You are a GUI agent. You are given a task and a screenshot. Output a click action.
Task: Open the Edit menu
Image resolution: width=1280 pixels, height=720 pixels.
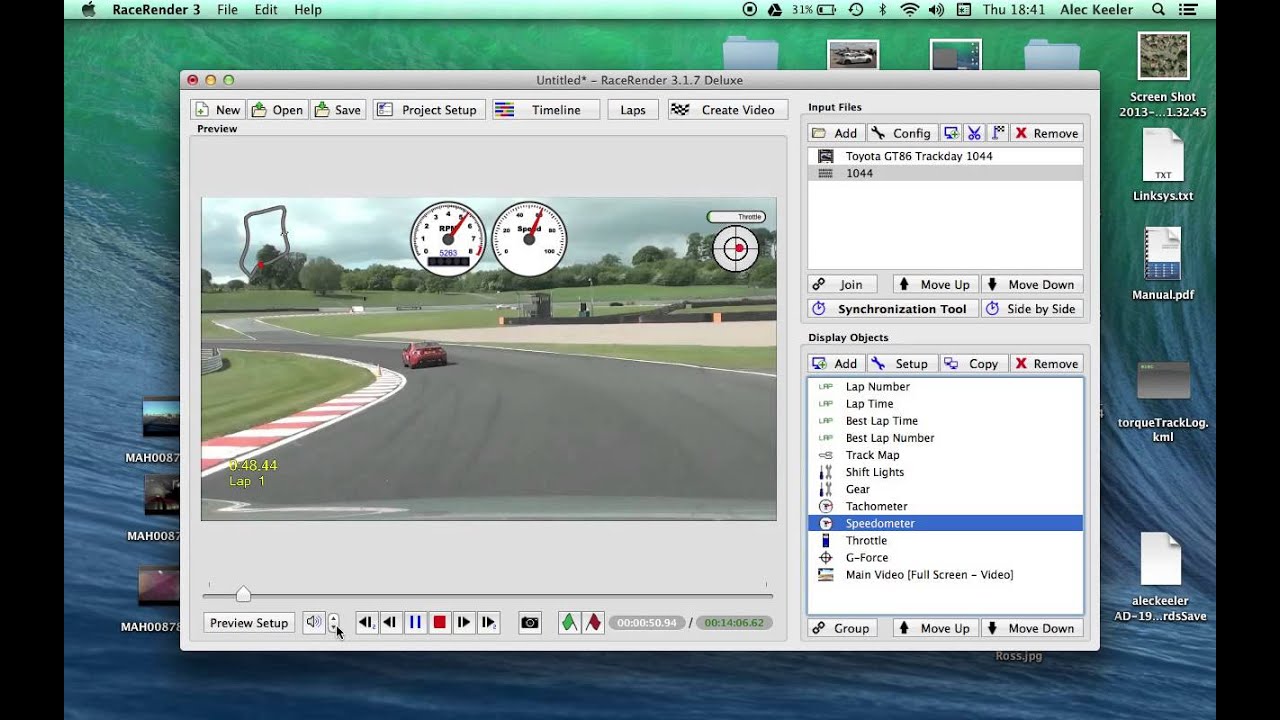[266, 9]
